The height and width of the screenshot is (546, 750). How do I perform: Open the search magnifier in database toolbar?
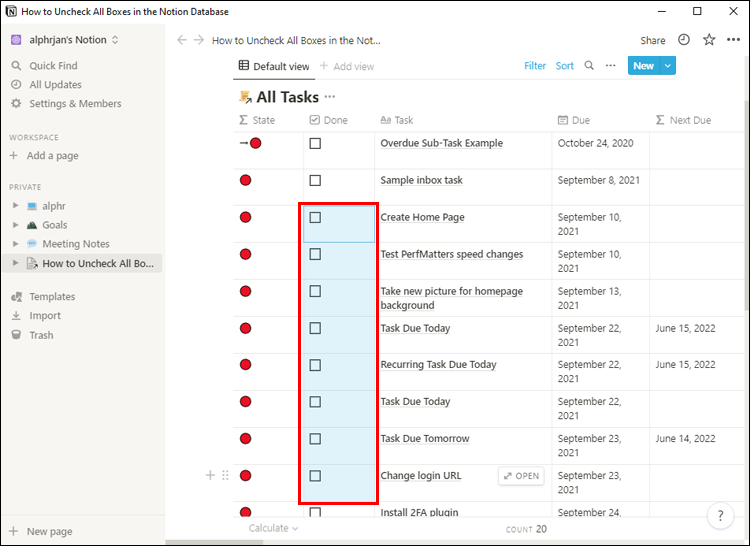click(x=588, y=66)
